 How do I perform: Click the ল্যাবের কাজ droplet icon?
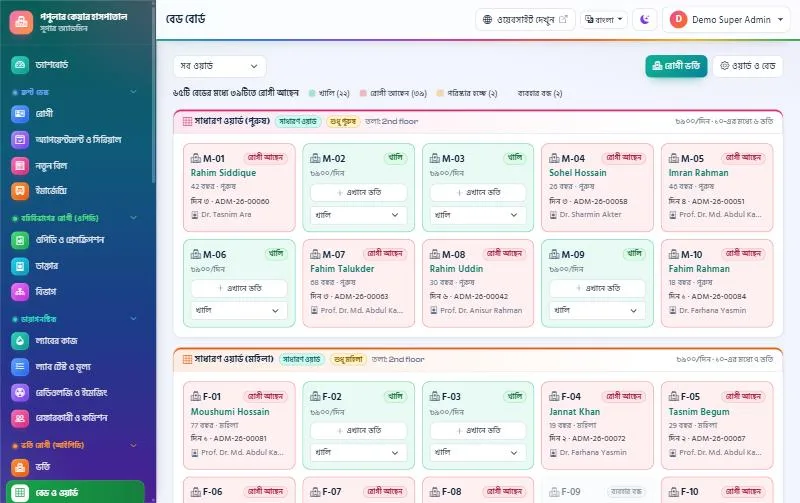point(20,341)
